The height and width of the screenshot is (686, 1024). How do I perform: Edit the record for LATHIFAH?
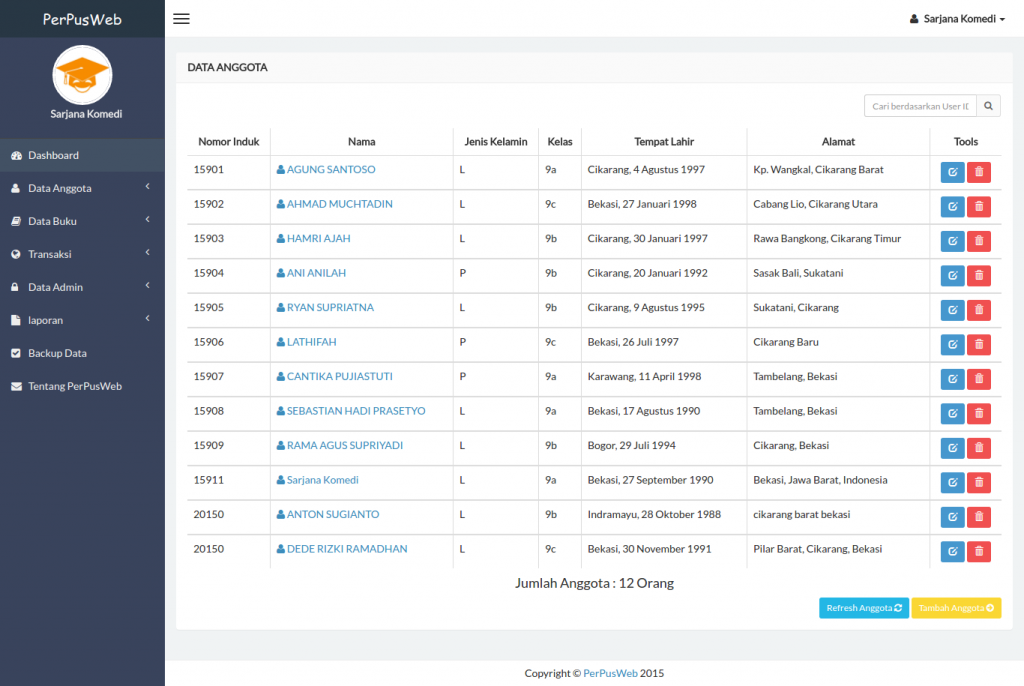952,344
